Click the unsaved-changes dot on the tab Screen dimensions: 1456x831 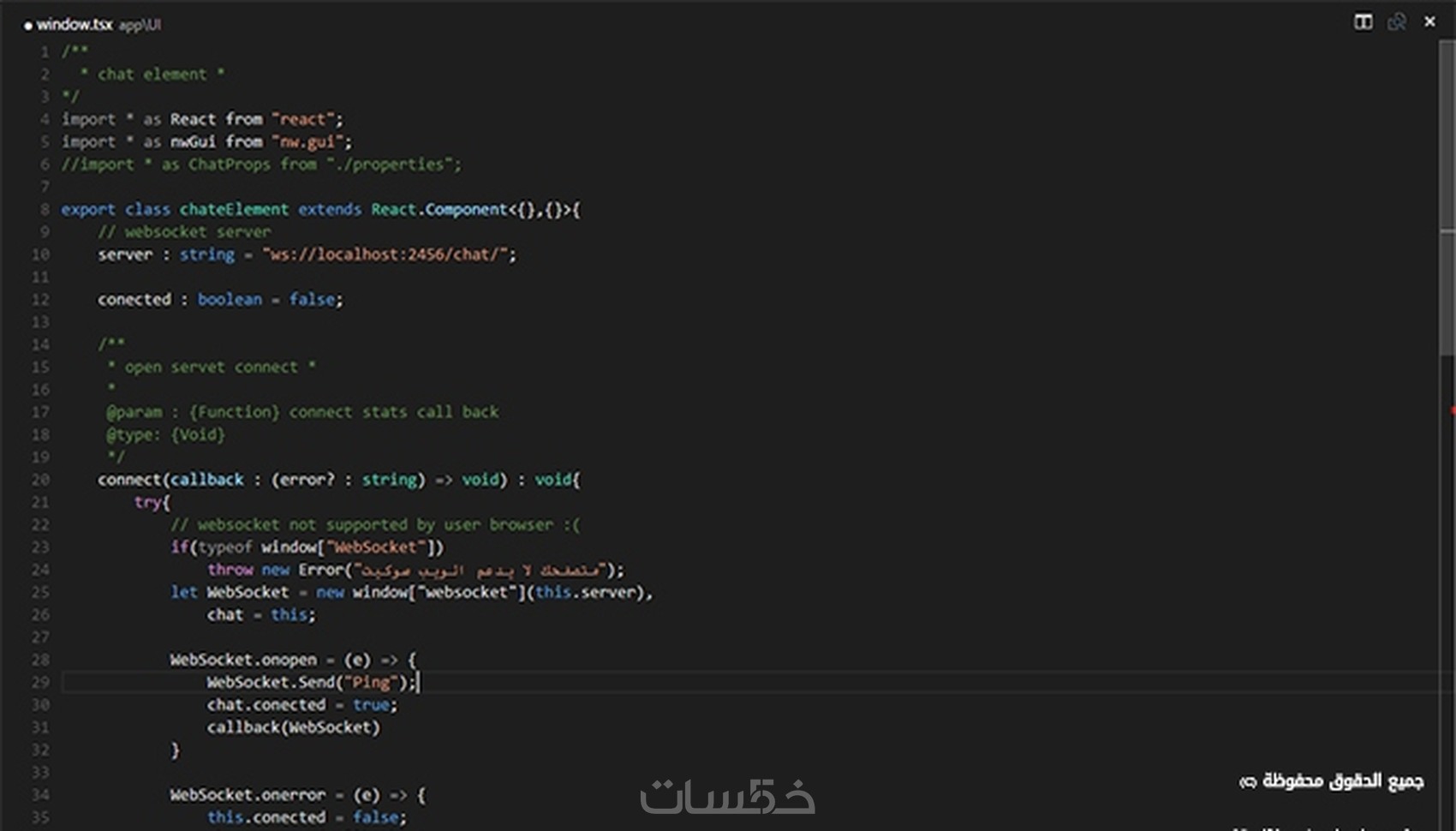click(x=30, y=25)
